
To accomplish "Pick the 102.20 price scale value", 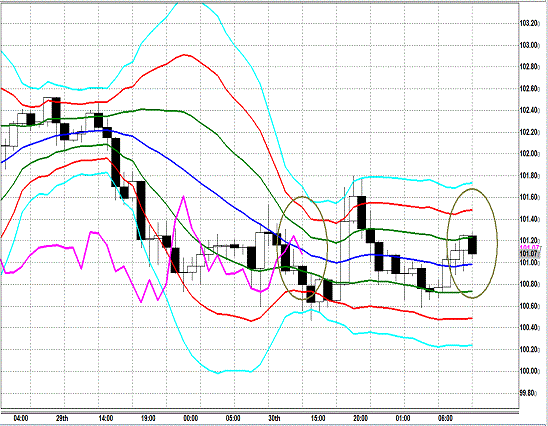I will [x=530, y=132].
